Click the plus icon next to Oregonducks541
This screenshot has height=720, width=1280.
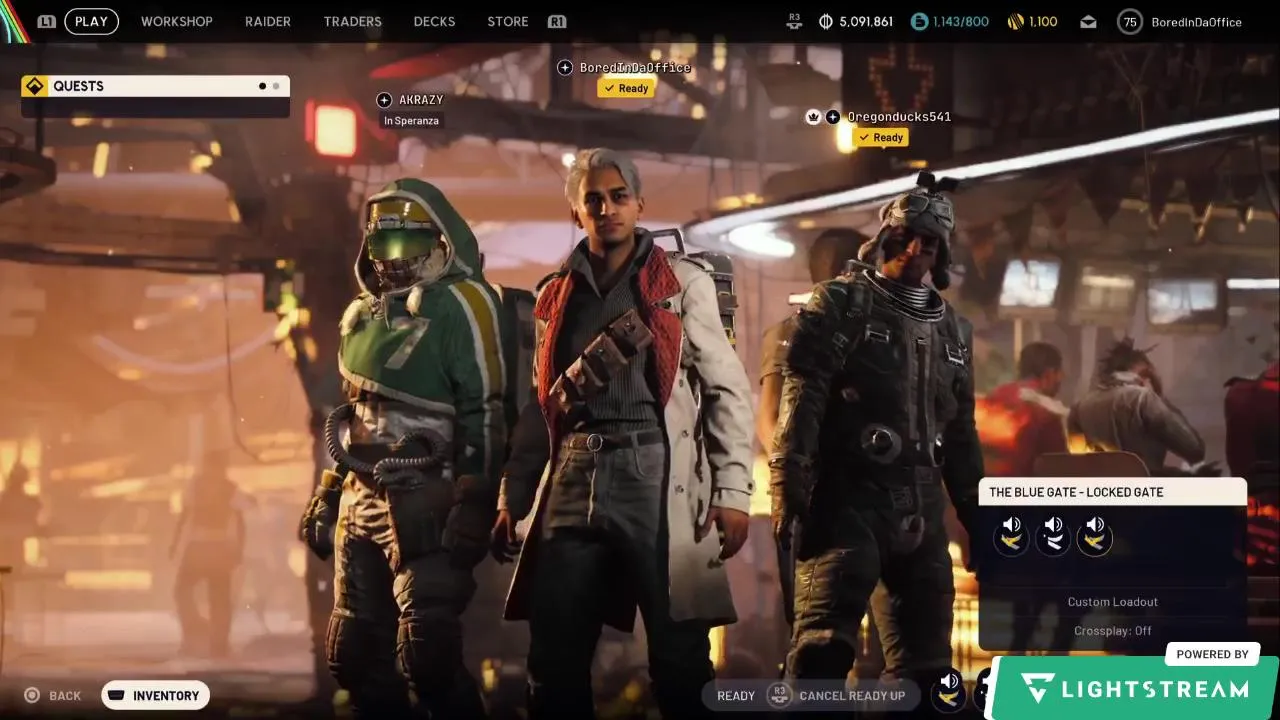pos(833,117)
